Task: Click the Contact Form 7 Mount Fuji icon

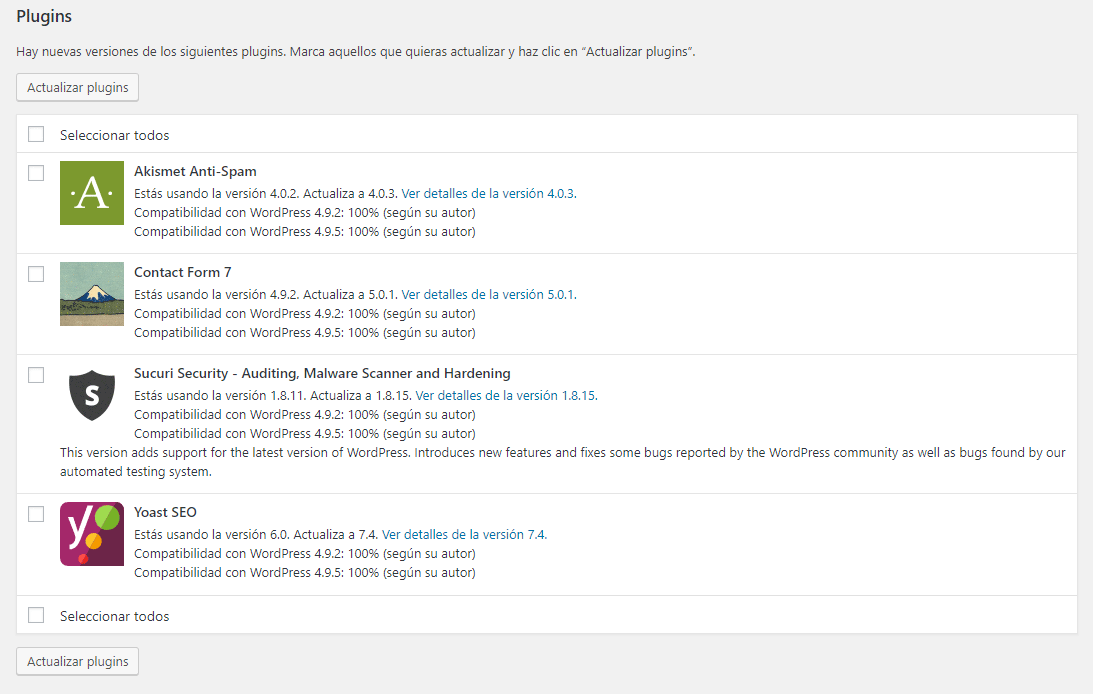Action: 91,294
